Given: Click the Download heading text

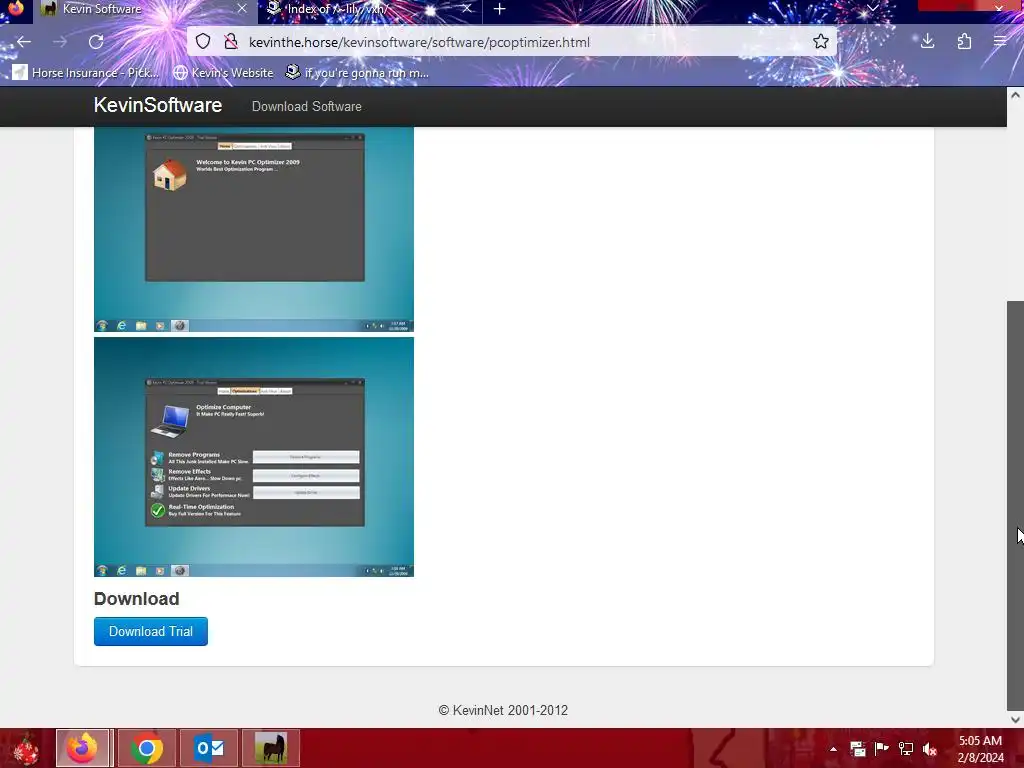Looking at the screenshot, I should (x=136, y=599).
